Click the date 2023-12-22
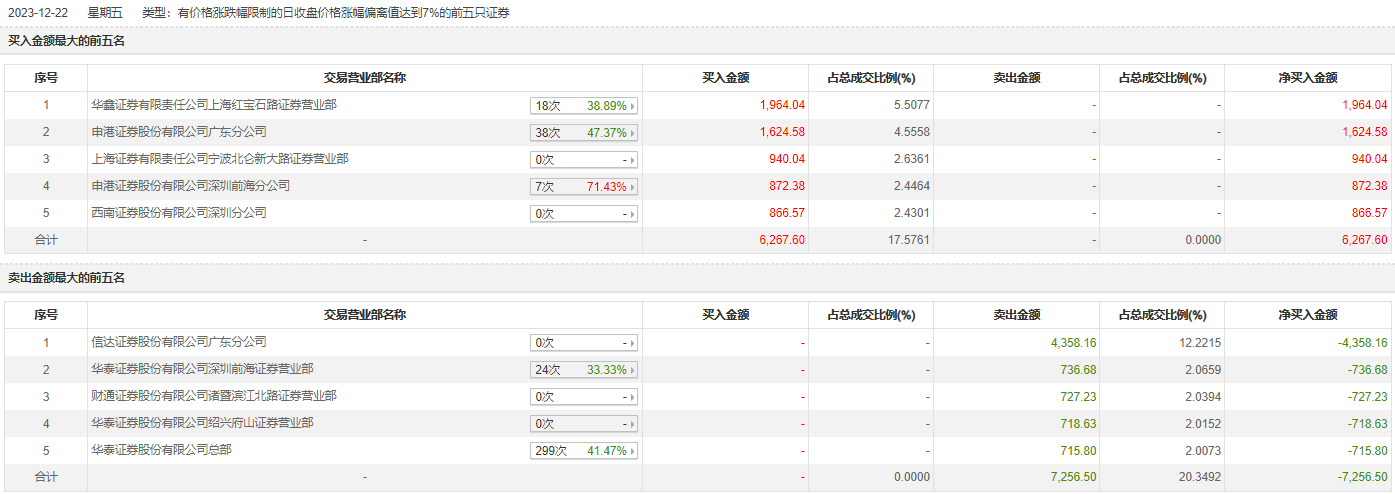Screen dimensions: 1395x494 coord(37,12)
